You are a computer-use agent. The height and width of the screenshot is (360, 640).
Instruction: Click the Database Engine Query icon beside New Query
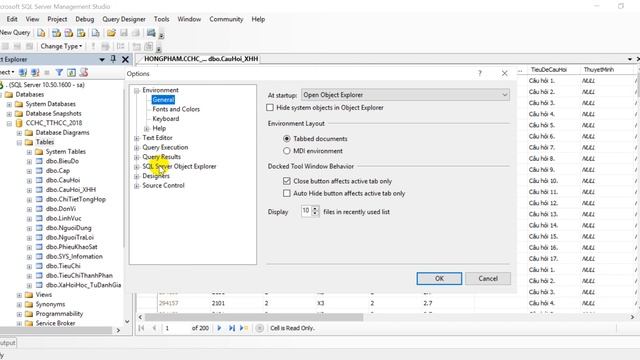[x=41, y=33]
